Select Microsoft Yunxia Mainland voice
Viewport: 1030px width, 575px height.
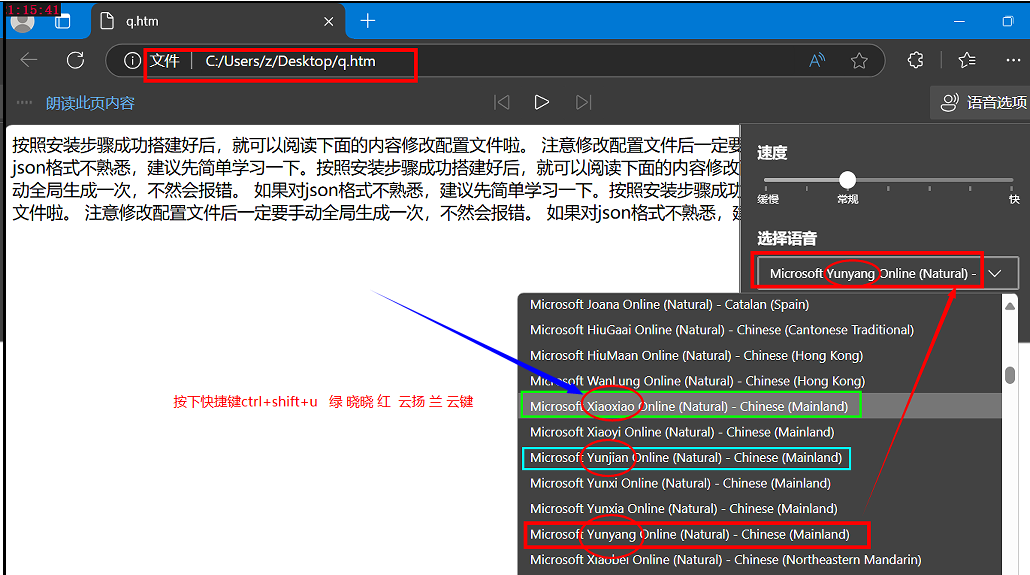pos(759,509)
